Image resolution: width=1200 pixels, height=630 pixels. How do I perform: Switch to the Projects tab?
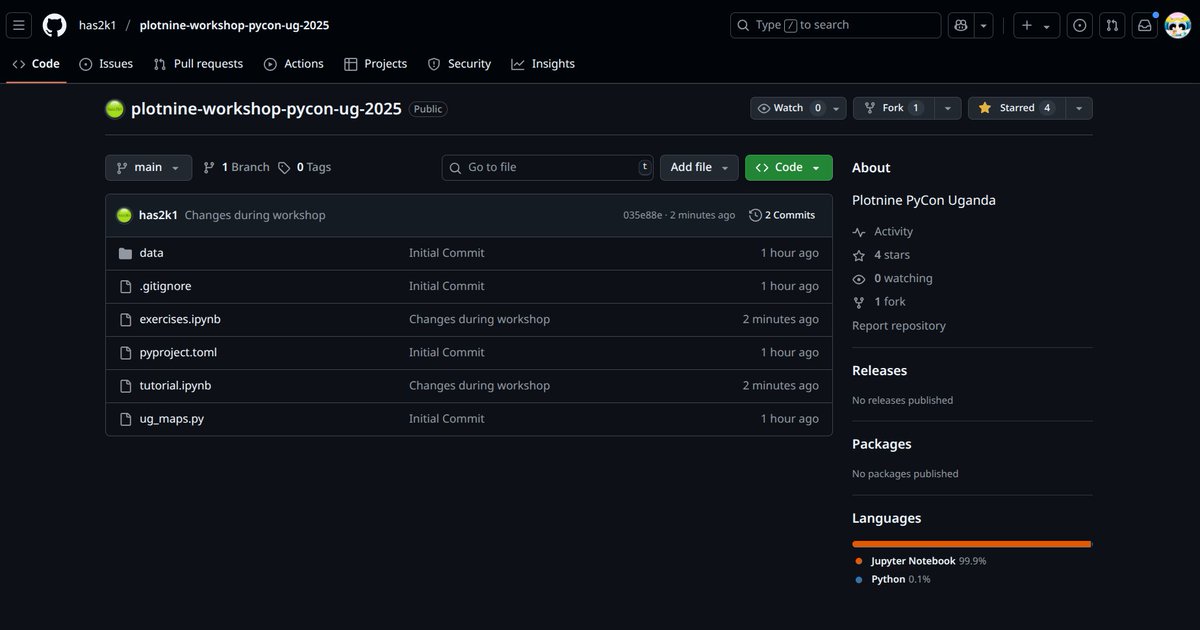[375, 64]
